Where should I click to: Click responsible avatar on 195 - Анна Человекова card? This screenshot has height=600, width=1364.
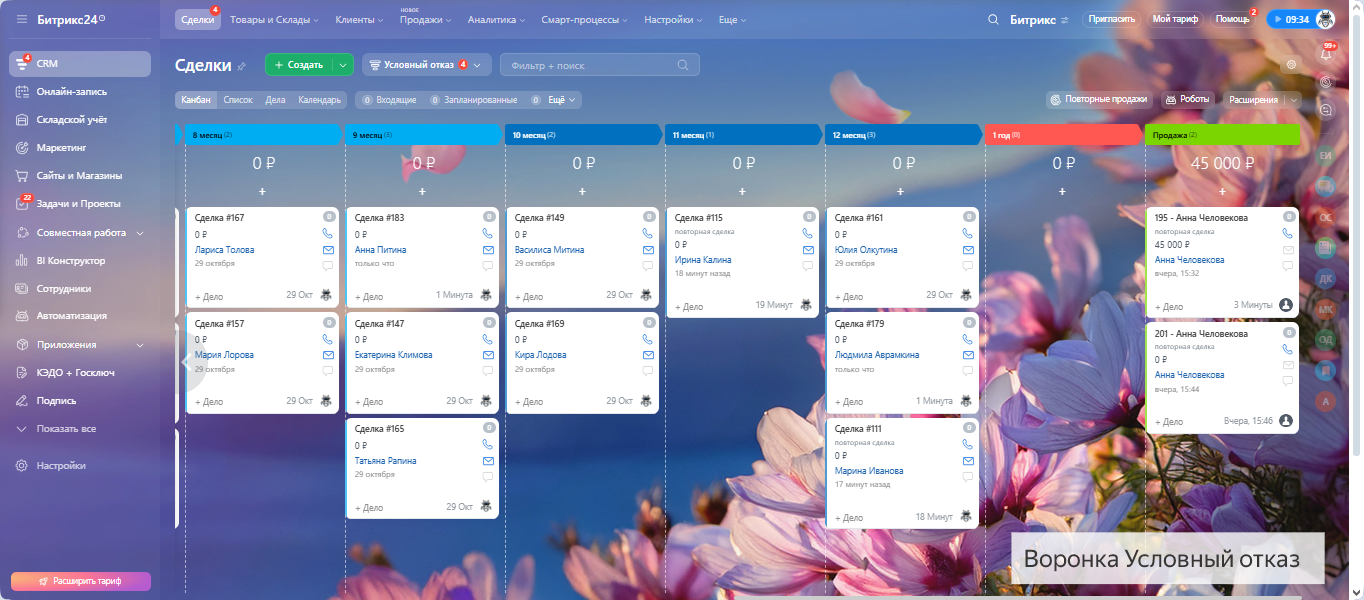[1286, 305]
